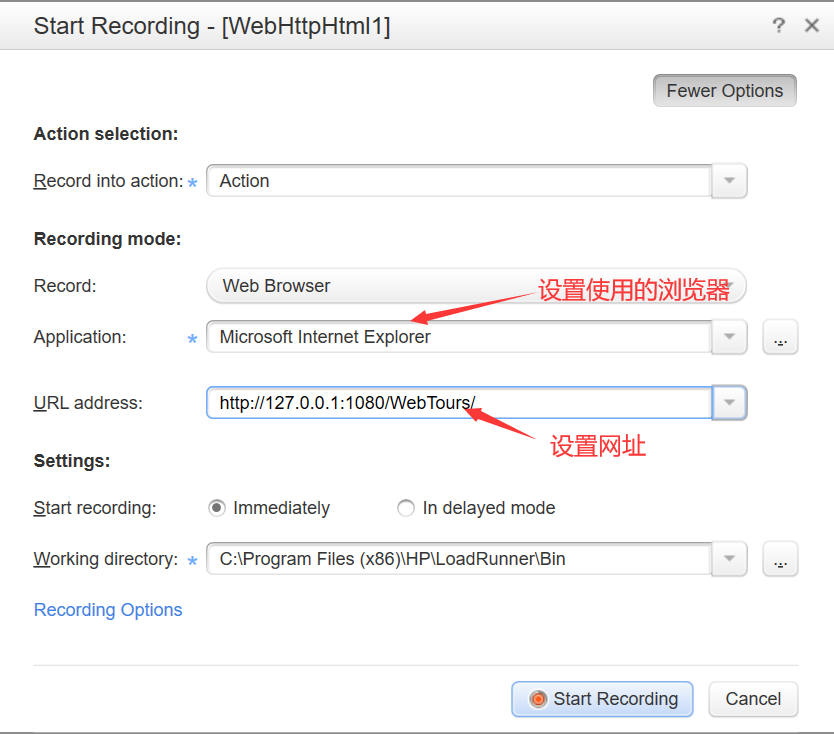Click the help question mark icon
This screenshot has height=734, width=834.
point(779,26)
